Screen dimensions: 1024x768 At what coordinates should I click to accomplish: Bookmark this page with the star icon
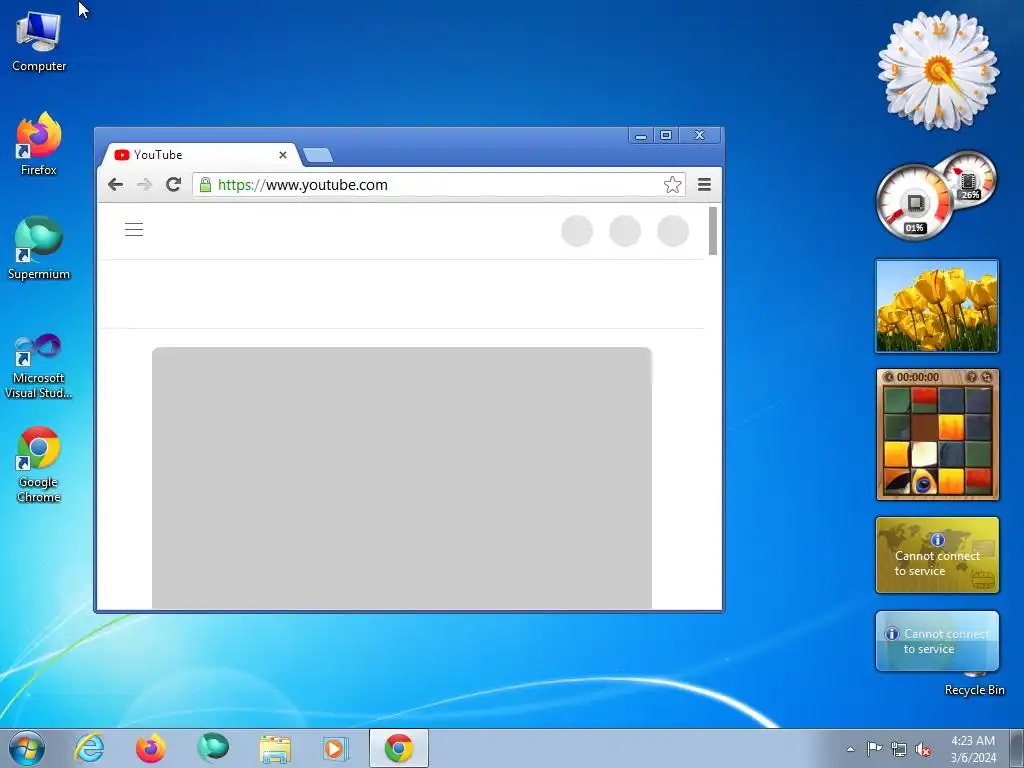coord(672,185)
